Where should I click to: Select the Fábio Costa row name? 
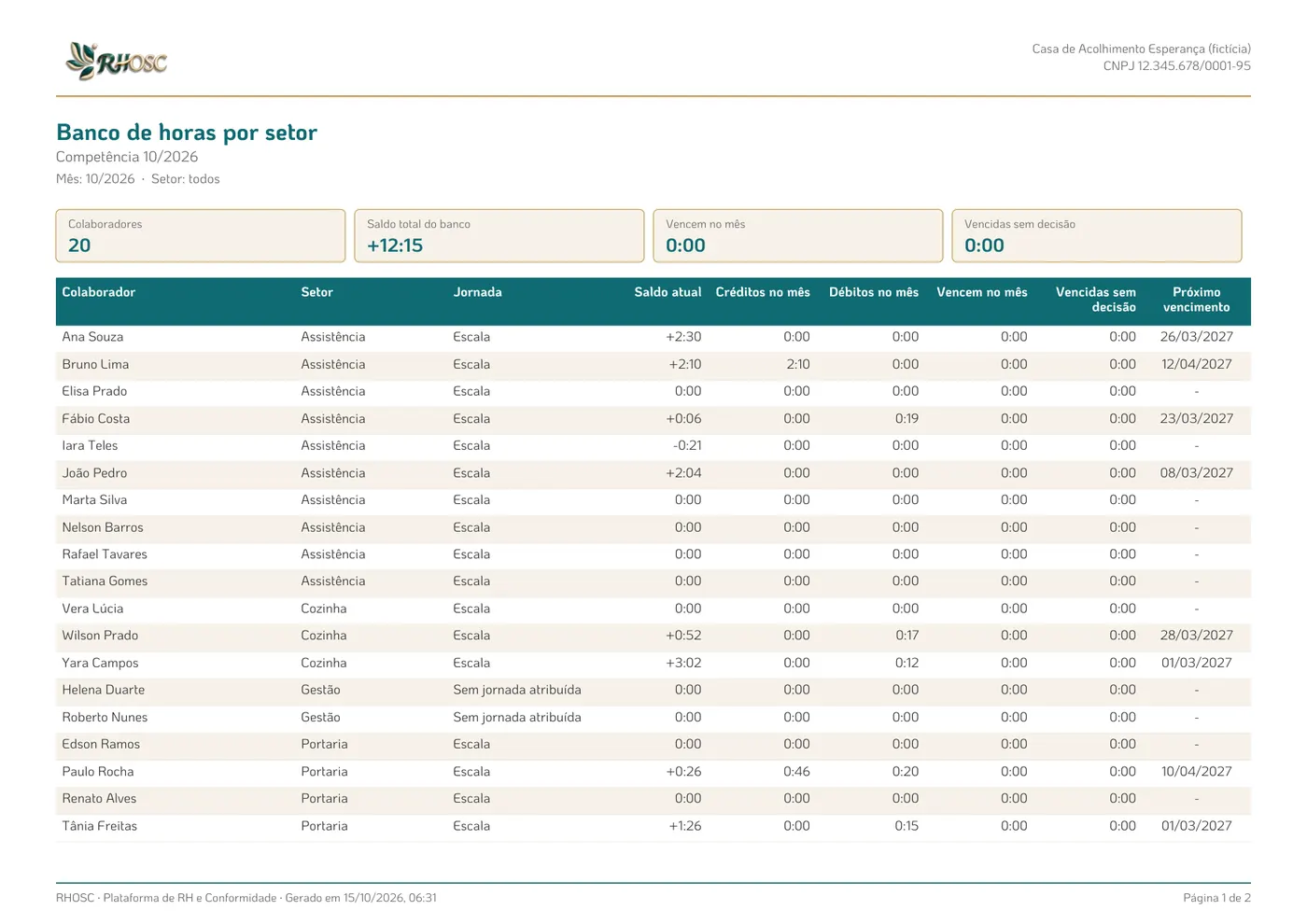(x=96, y=419)
